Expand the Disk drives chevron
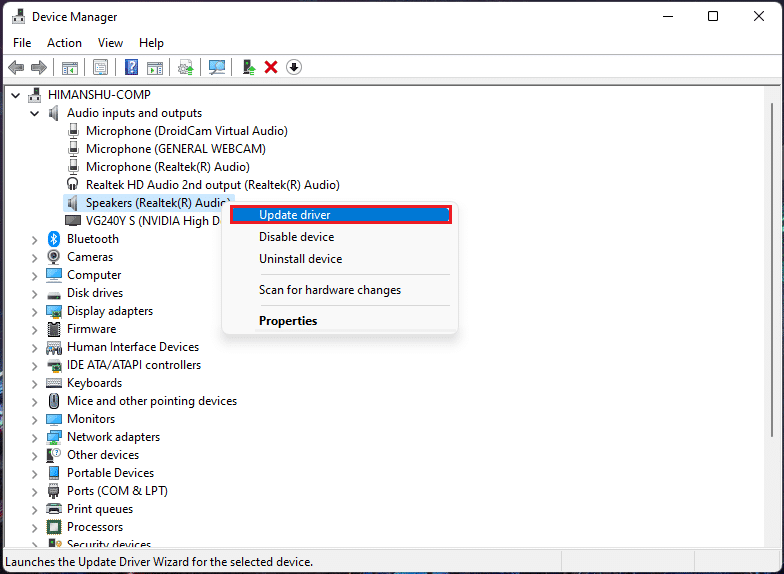784x574 pixels. pos(34,294)
